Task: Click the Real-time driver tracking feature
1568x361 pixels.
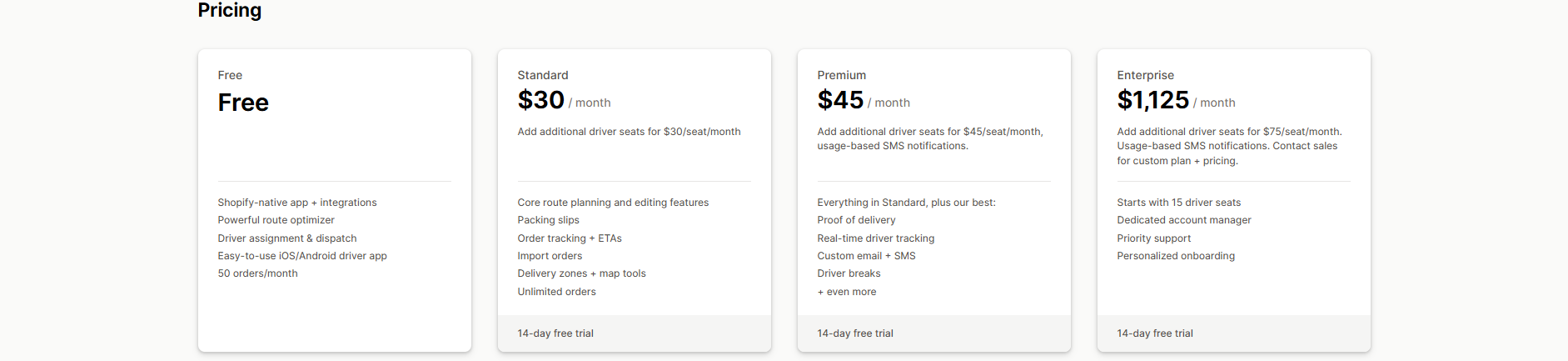Action: click(x=875, y=238)
